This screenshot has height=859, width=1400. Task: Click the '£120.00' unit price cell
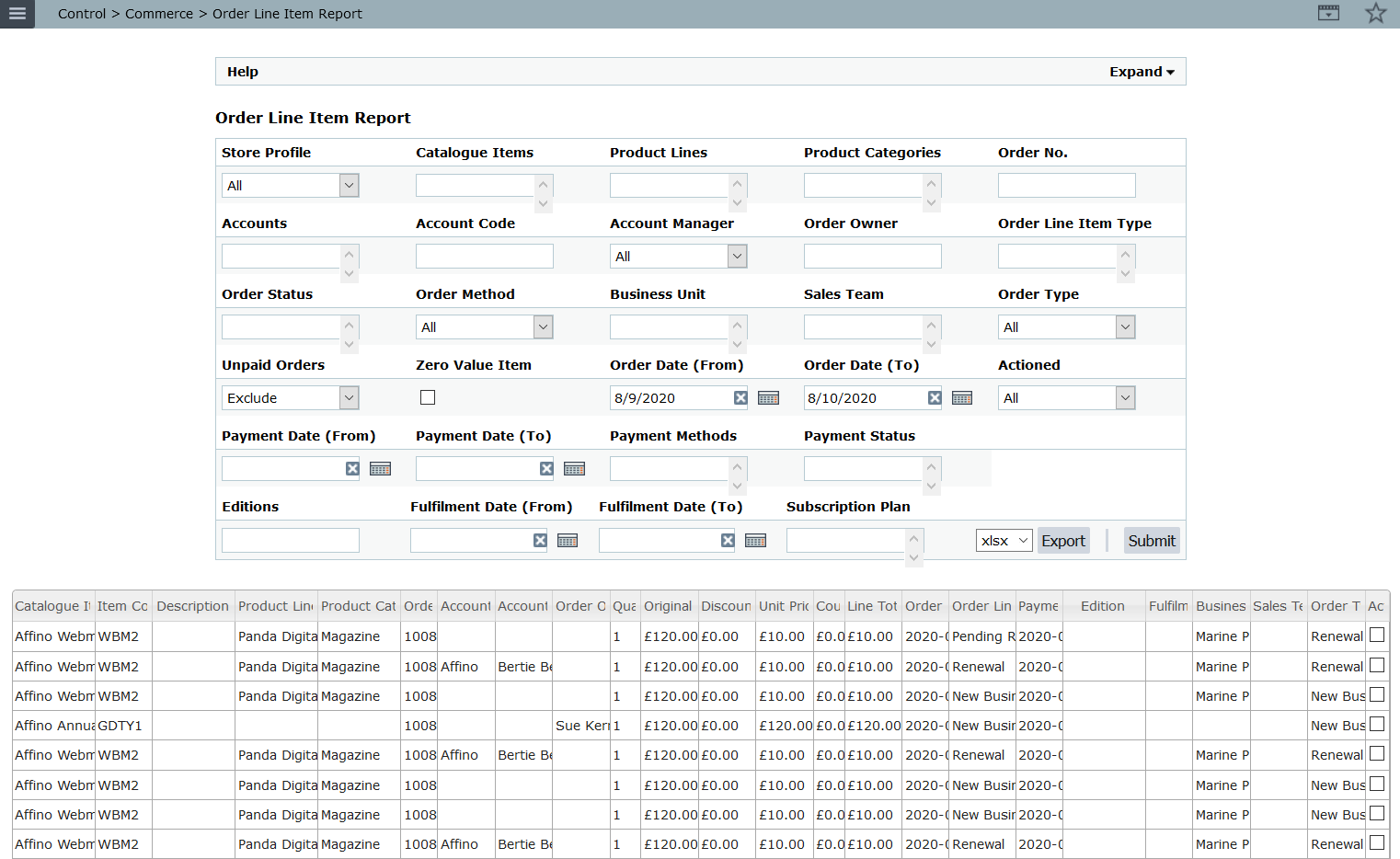coord(785,726)
